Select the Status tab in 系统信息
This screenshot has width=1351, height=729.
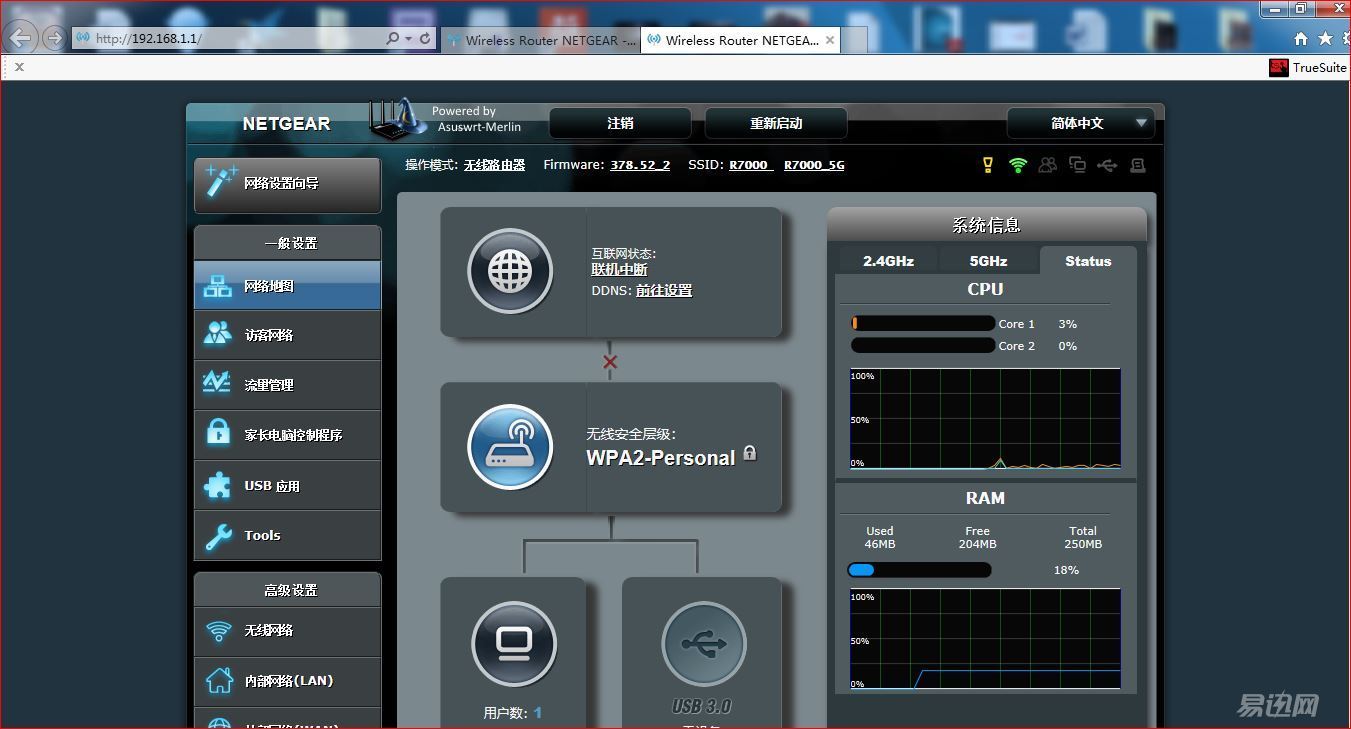pos(1088,261)
